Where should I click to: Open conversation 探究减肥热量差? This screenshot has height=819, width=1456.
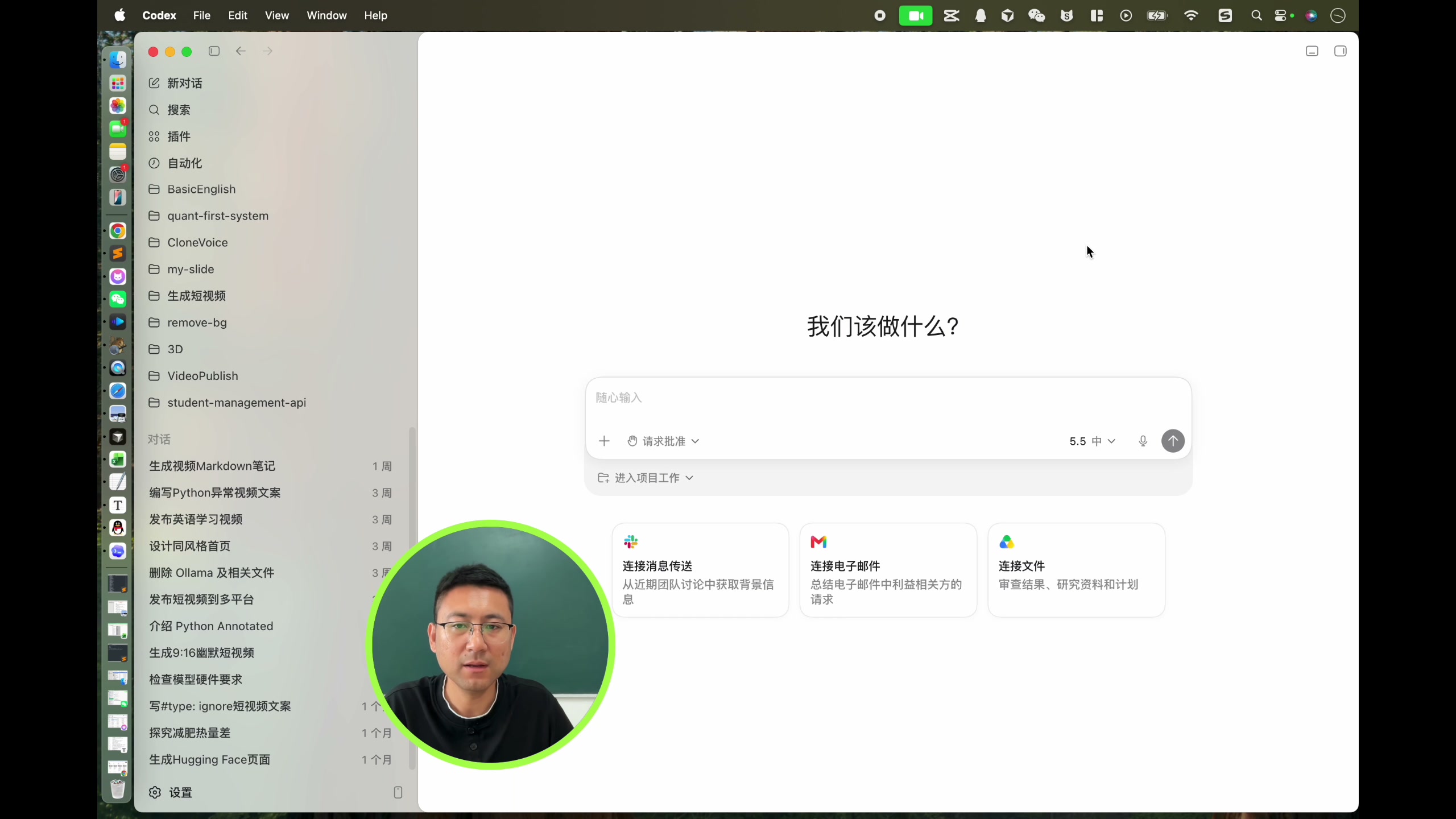coord(271,733)
